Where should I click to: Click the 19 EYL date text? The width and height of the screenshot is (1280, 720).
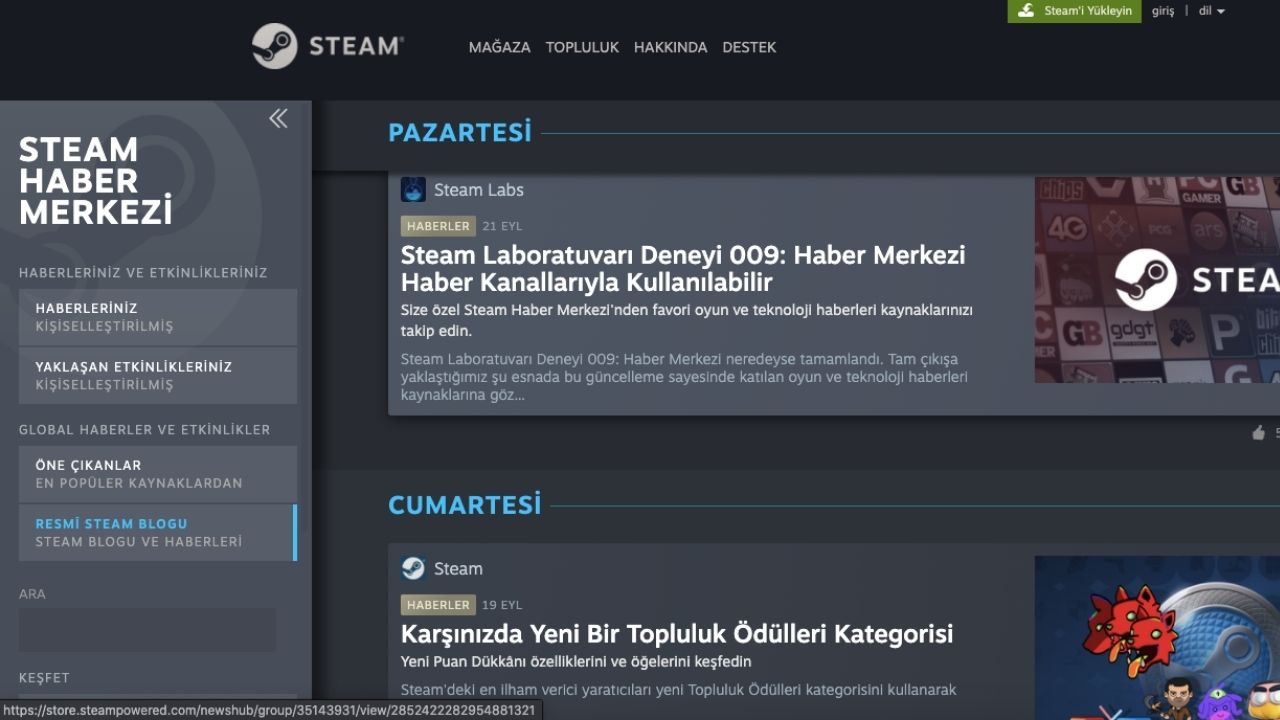tap(502, 605)
